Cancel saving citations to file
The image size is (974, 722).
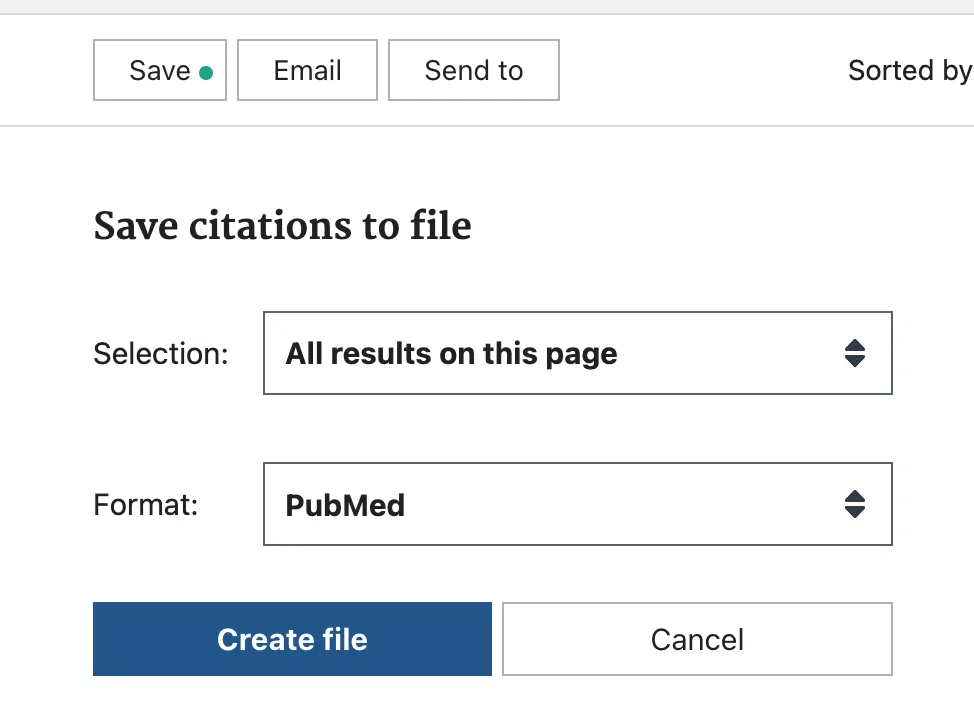pos(697,639)
